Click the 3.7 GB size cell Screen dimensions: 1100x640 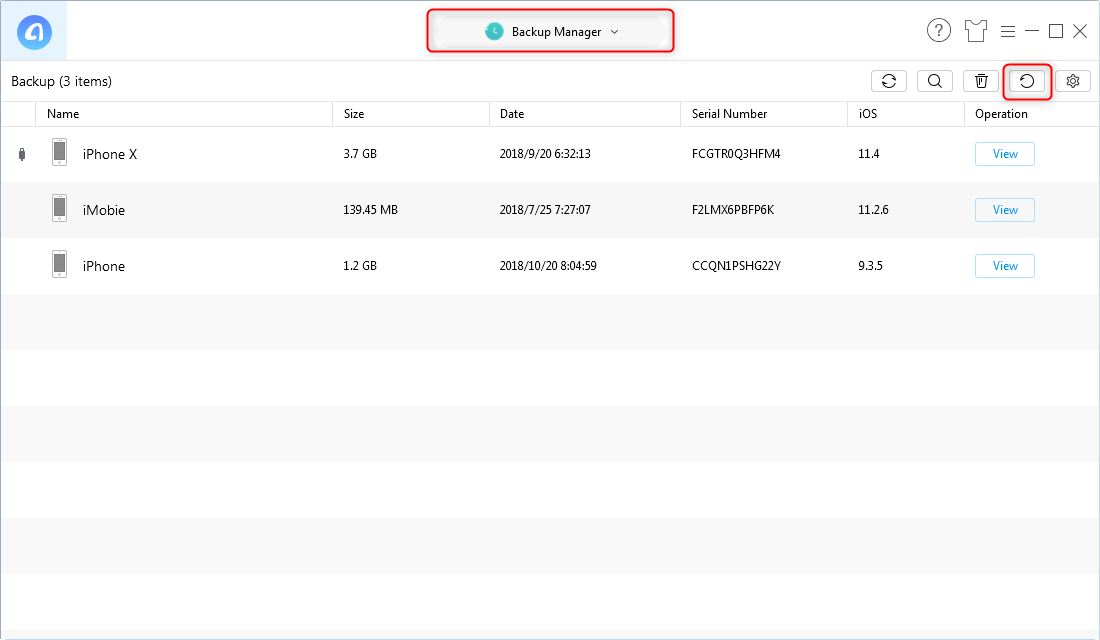tap(360, 154)
